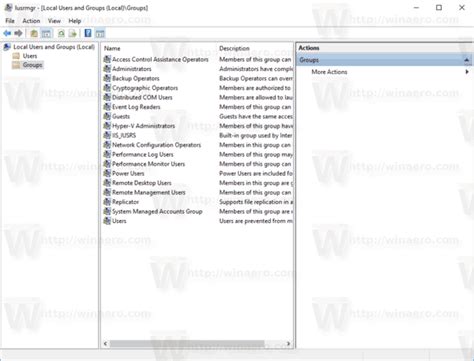Select the Groups node in tree
The image size is (474, 361).
[x=32, y=65]
